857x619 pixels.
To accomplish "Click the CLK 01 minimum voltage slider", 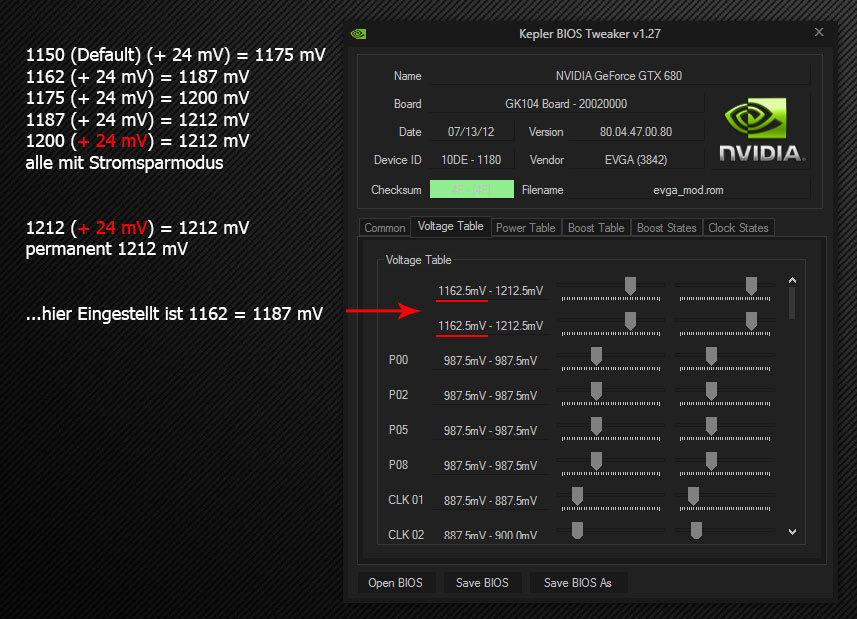I will click(x=577, y=496).
